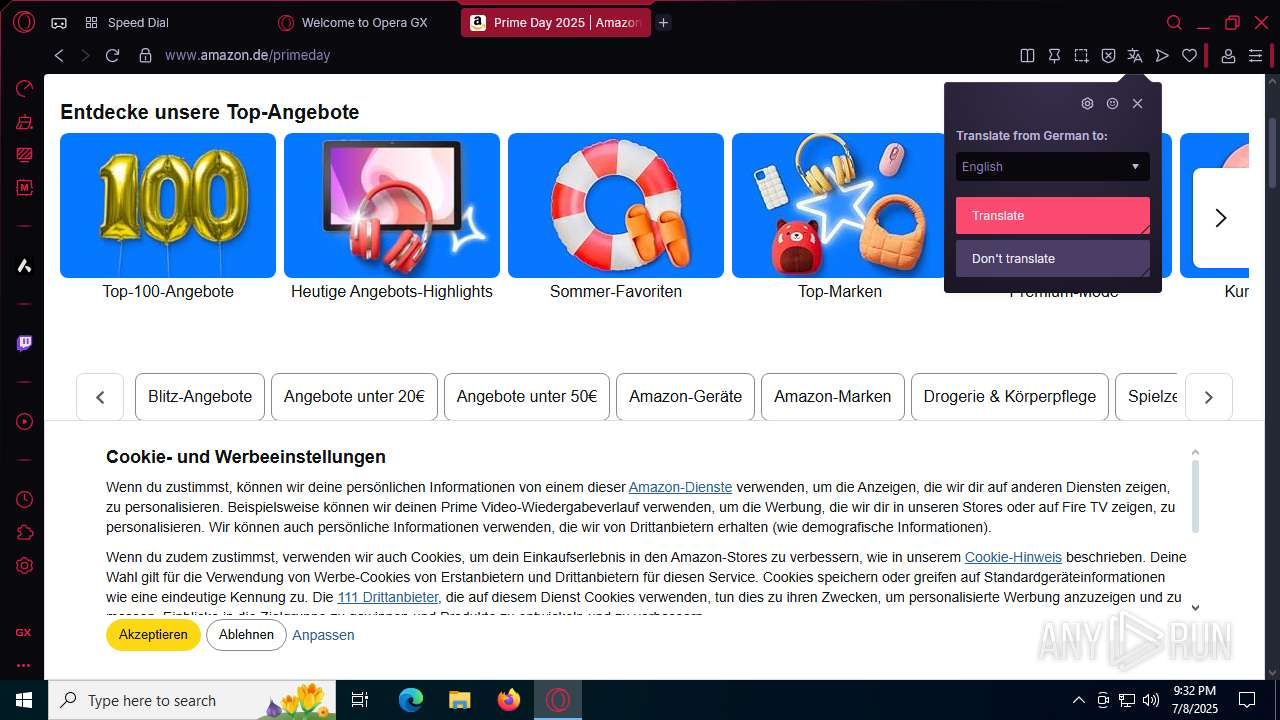
Task: Open GX Cleaner in sidebar
Action: 24,122
